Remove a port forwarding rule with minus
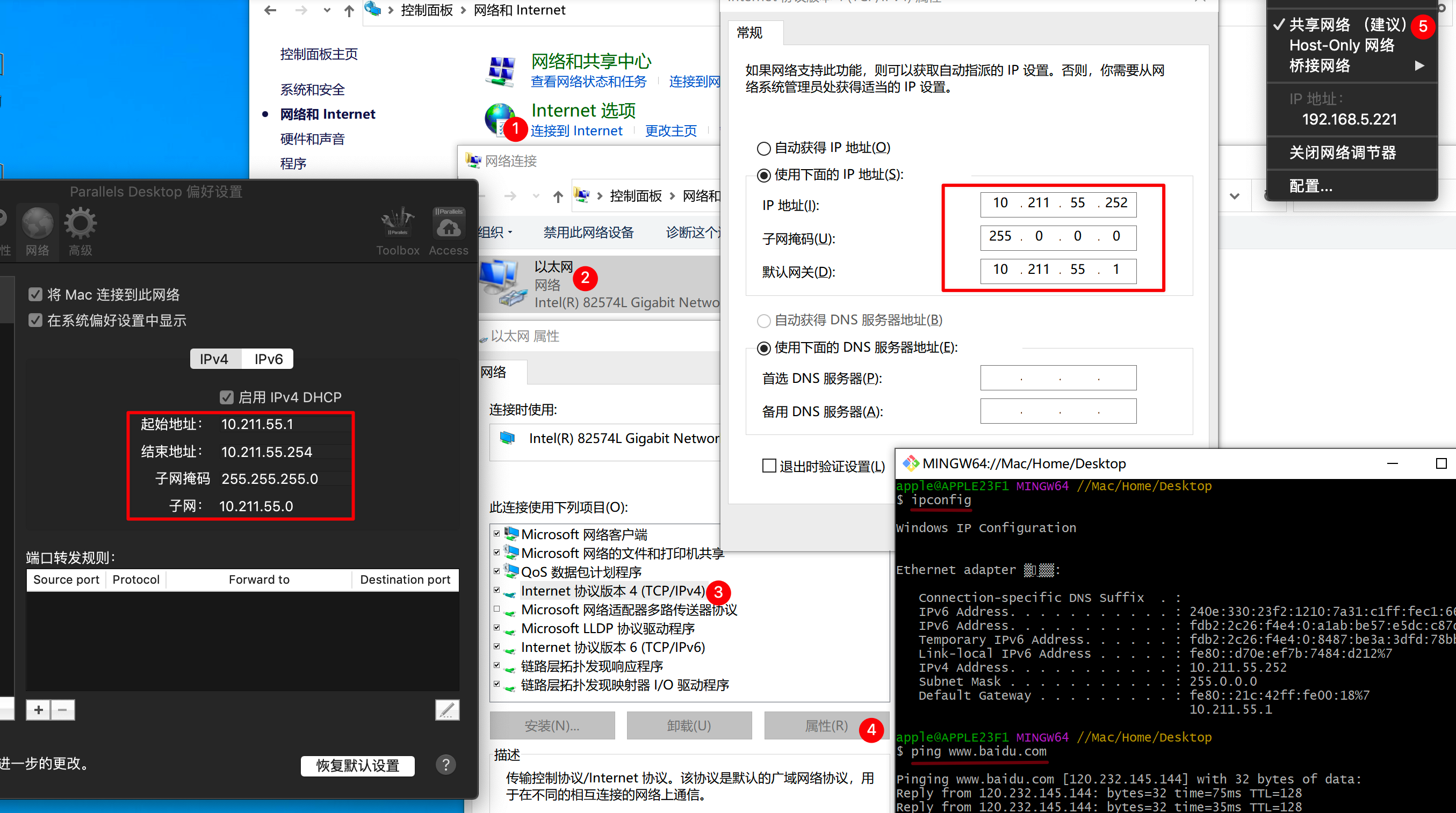The width and height of the screenshot is (1456, 813). click(x=63, y=709)
